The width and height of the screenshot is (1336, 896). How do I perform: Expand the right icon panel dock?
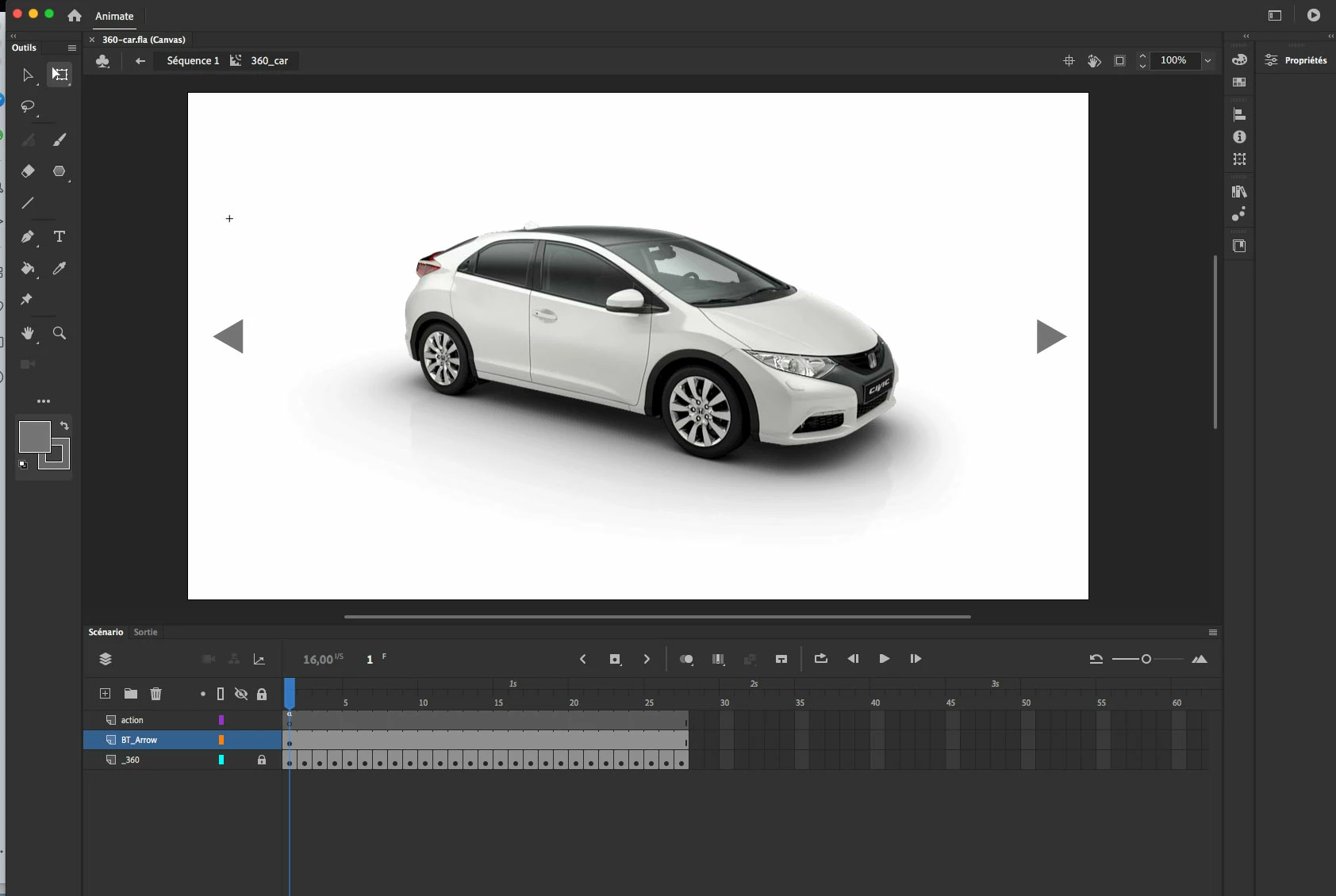[1246, 36]
